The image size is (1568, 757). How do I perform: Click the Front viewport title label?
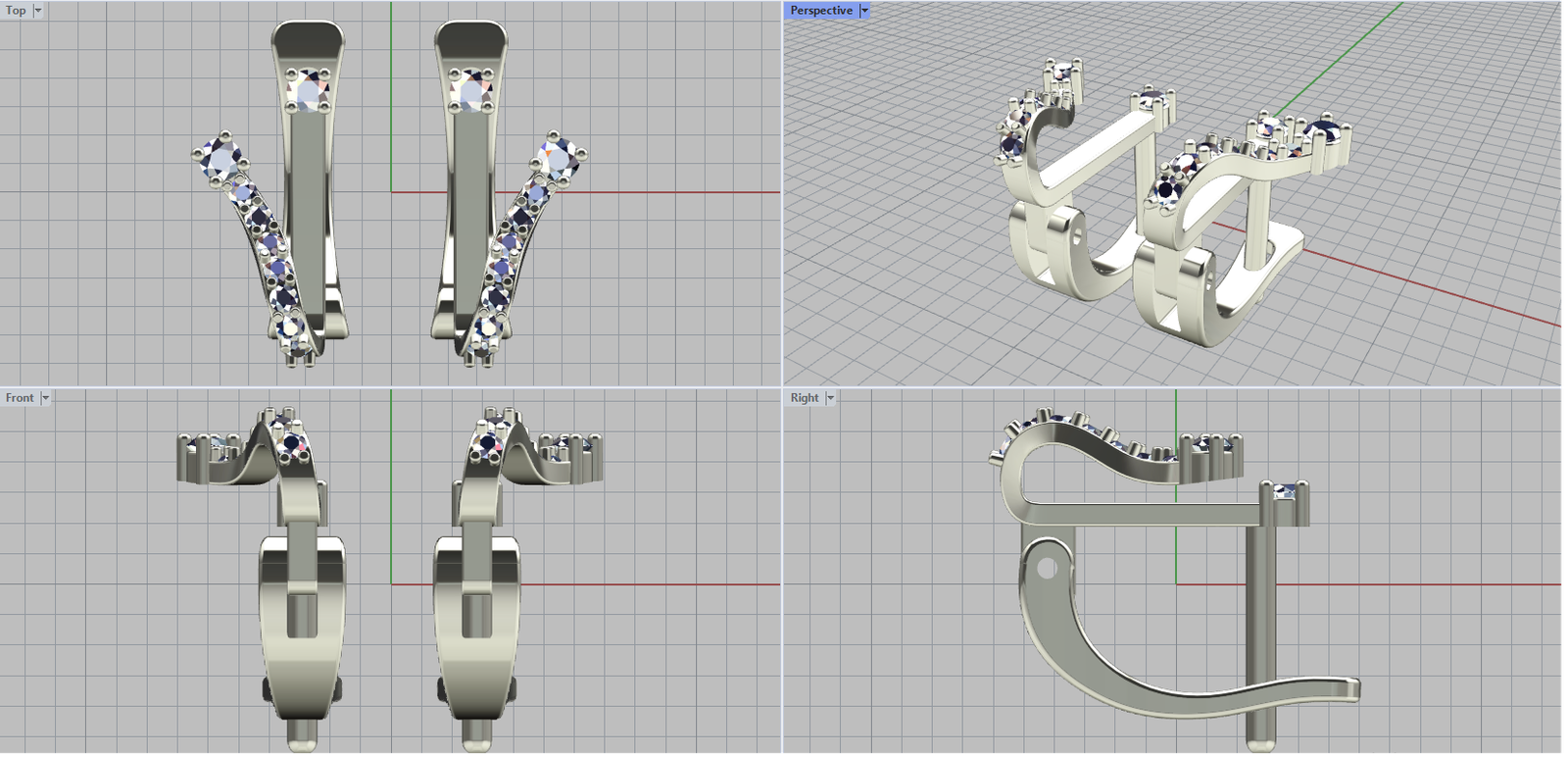click(x=20, y=398)
